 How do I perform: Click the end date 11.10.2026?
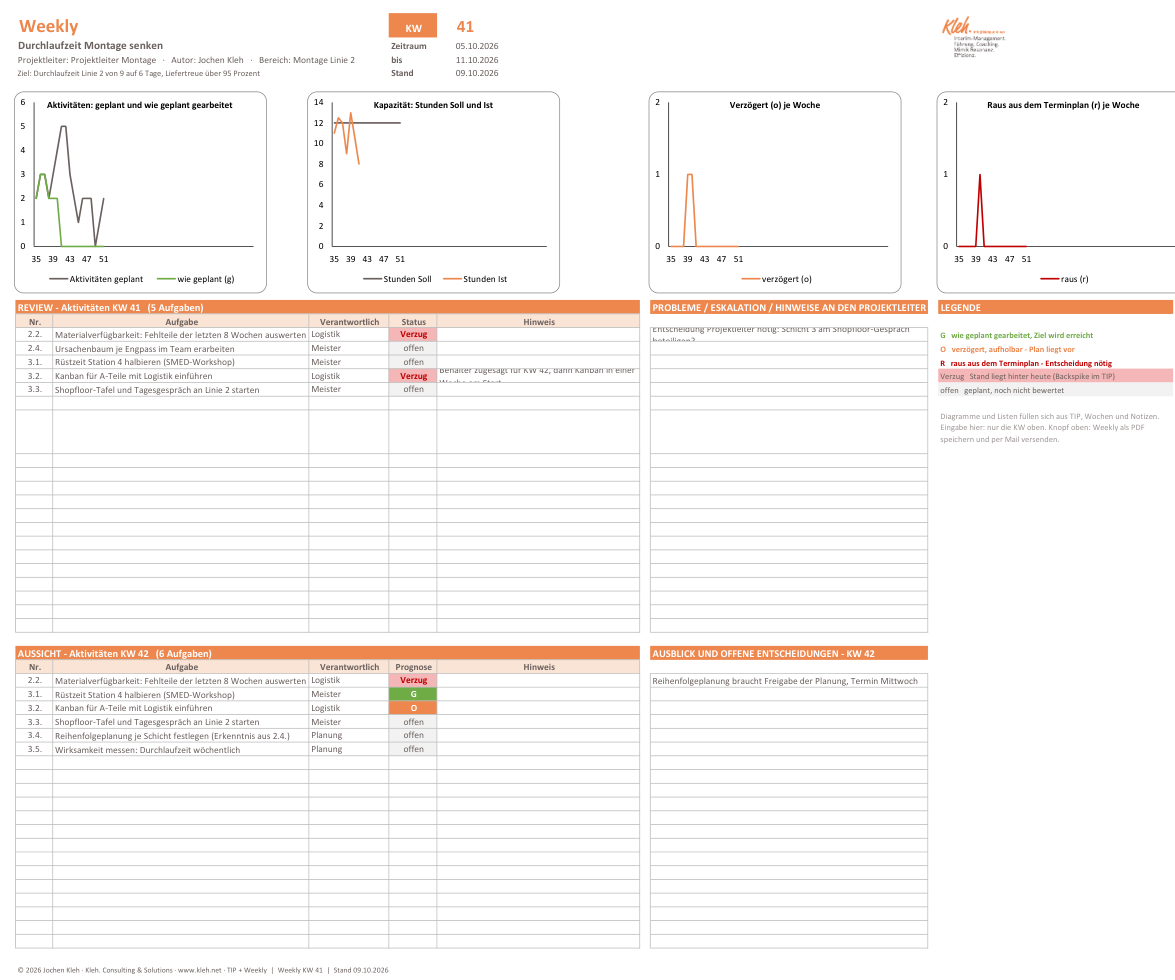477,60
